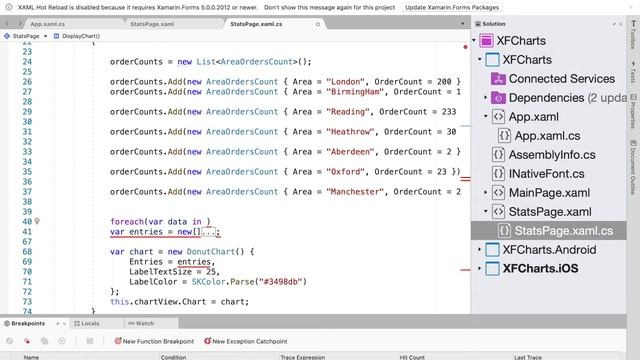Navigate forward with the right arrow
Image resolution: width=640 pixels, height=360 pixels.
click(x=19, y=24)
